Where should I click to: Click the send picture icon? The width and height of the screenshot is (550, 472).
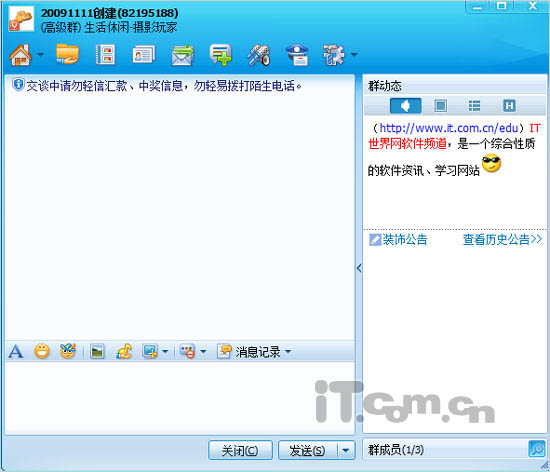(97, 352)
